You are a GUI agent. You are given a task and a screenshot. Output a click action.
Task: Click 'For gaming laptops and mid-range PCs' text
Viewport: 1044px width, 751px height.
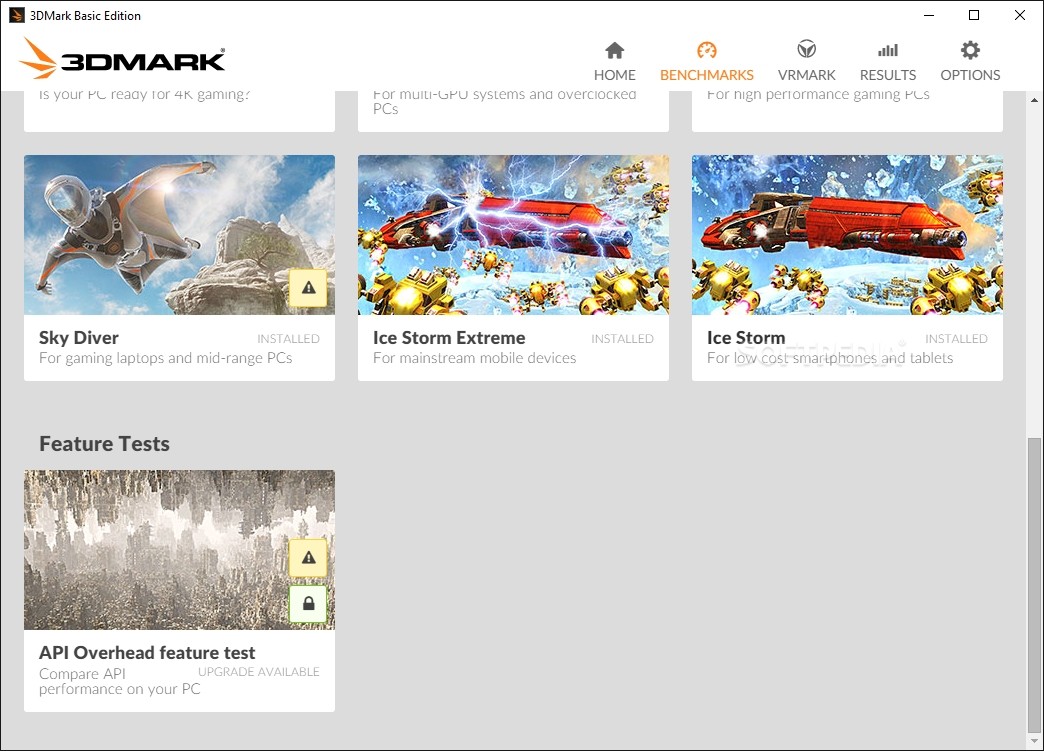click(x=166, y=358)
